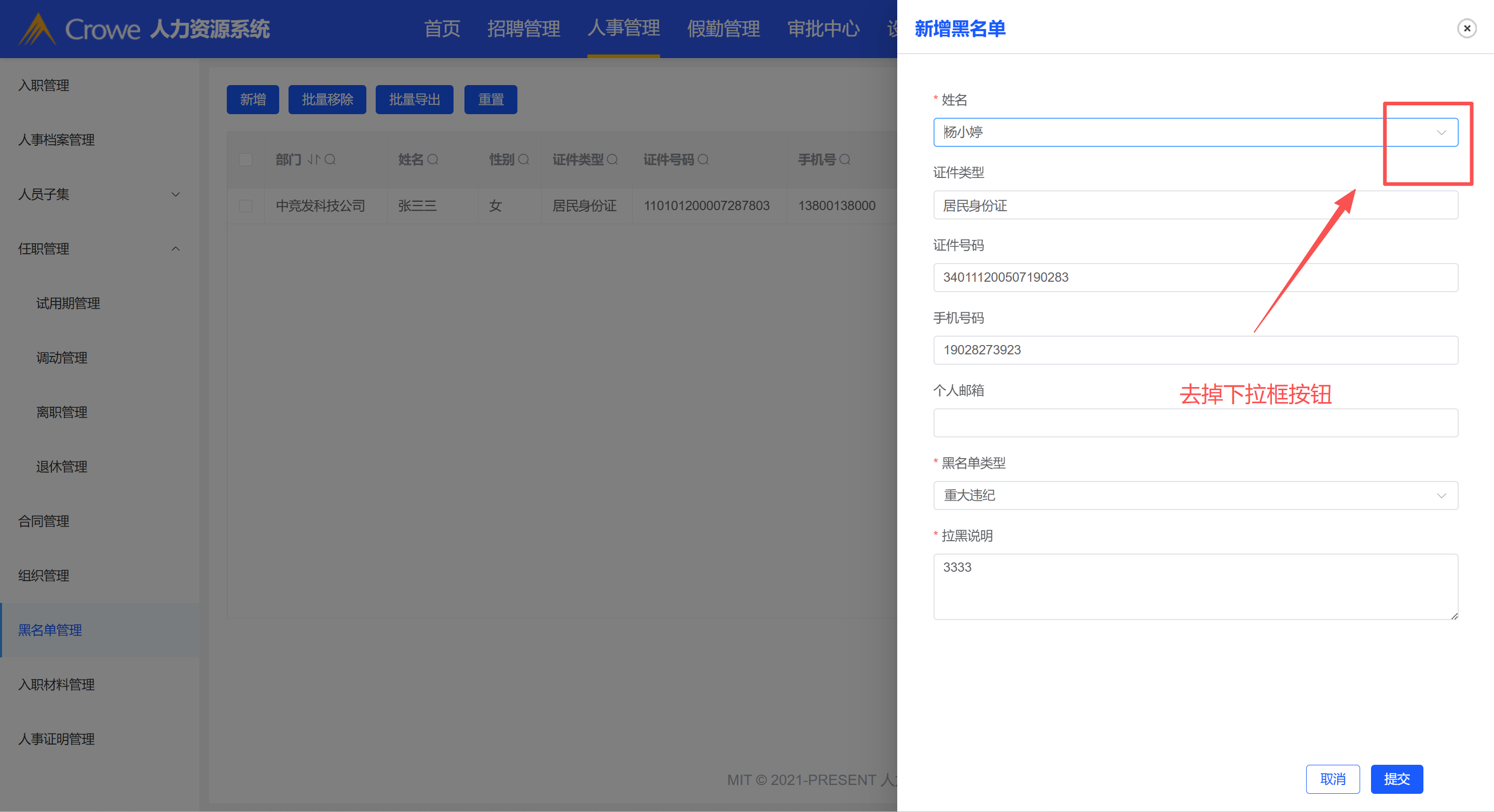Click search icon beside 手机号 column header
Viewport: 1494px width, 812px height.
tap(844, 159)
